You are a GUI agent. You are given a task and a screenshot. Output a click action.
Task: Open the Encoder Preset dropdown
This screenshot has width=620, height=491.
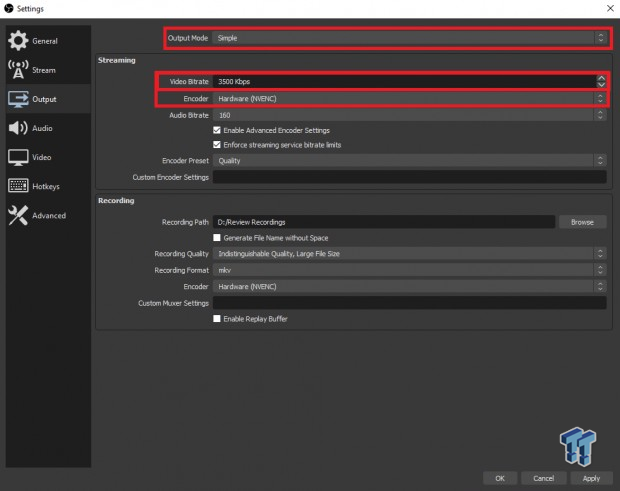[x=409, y=161]
